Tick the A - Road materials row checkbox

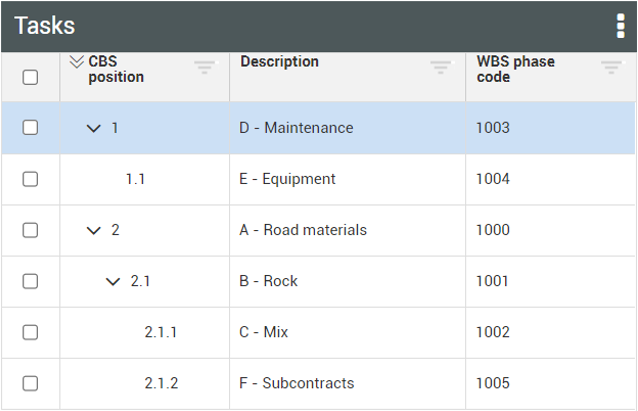click(30, 230)
